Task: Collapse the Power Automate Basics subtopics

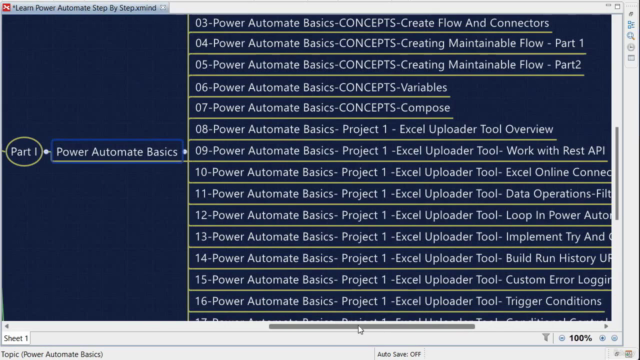Action: (x=185, y=152)
